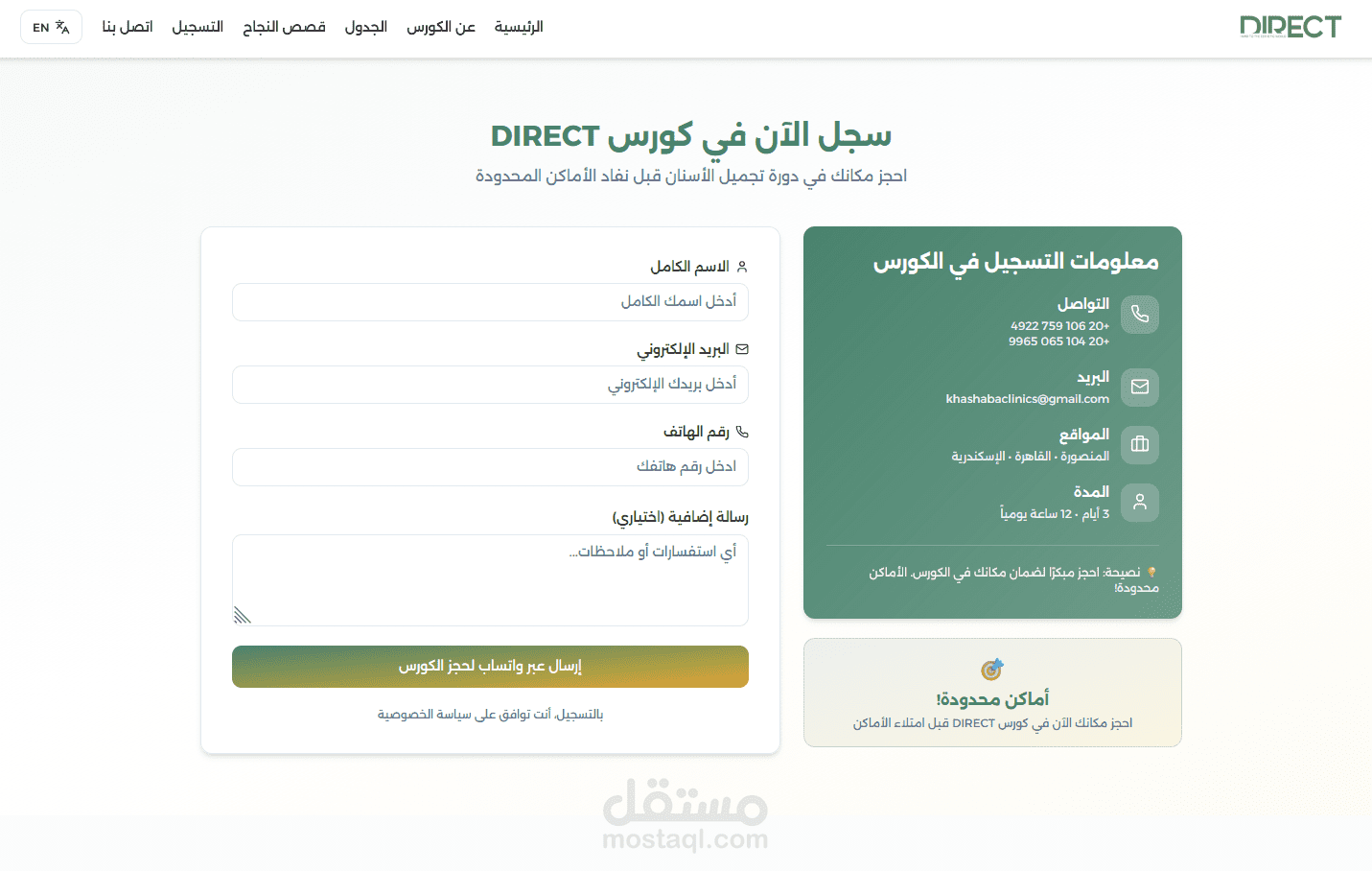This screenshot has width=1372, height=871.
Task: Click the phone icon next to رقم الهاتف label
Action: (x=742, y=432)
